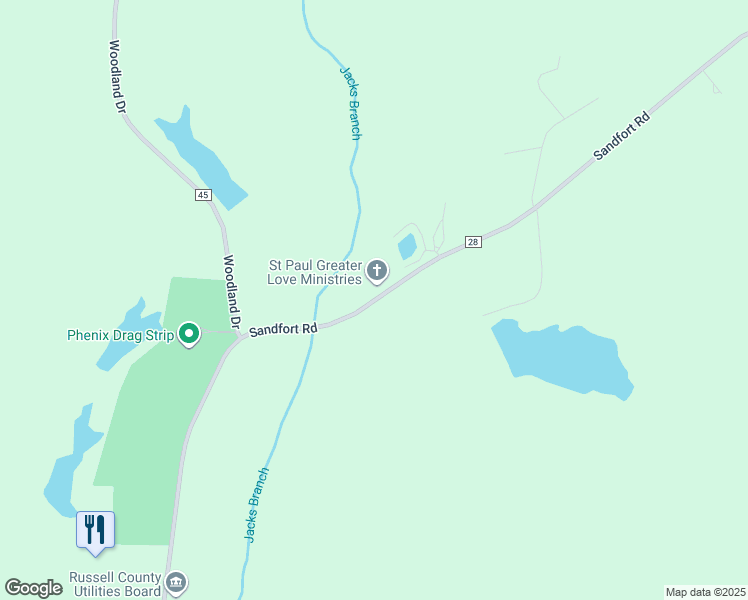The width and height of the screenshot is (748, 600).
Task: Click the small pond beside route 28
Action: (407, 246)
